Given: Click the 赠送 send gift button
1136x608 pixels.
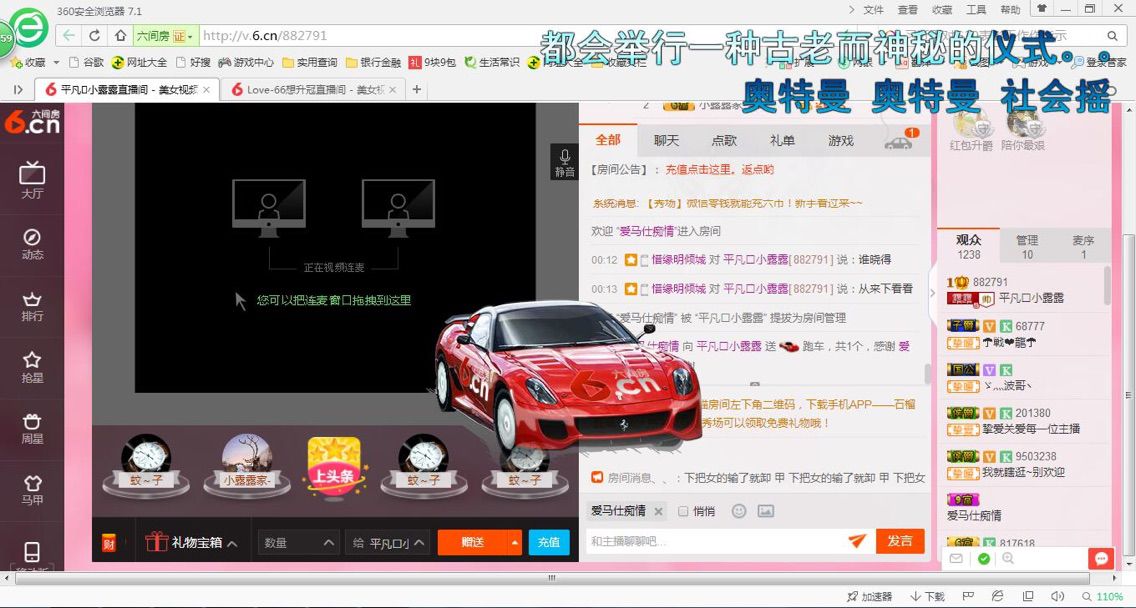Looking at the screenshot, I should click(472, 542).
